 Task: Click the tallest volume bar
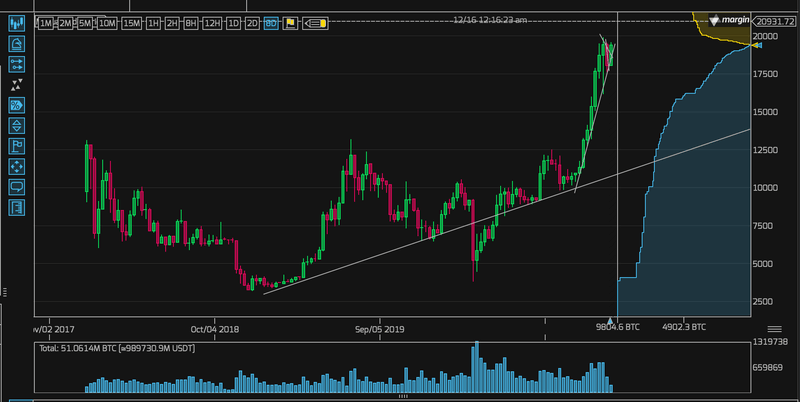coord(477,367)
